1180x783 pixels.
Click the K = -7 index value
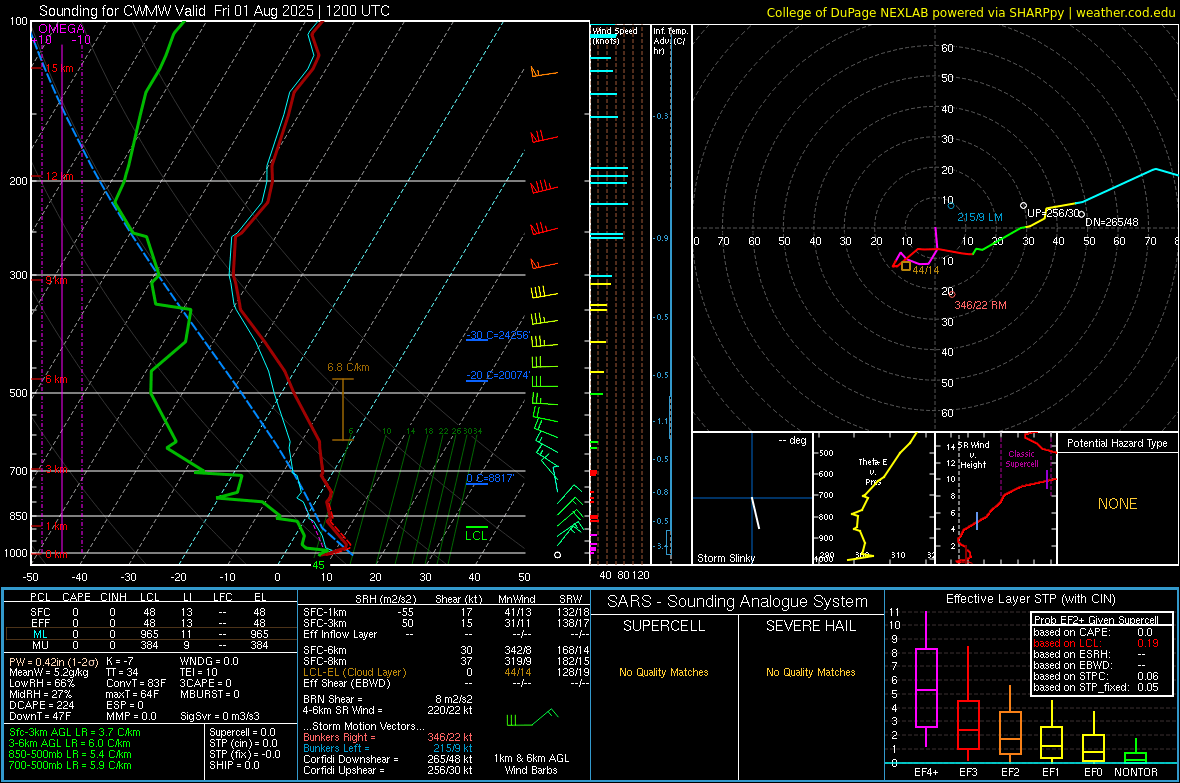tap(120, 661)
